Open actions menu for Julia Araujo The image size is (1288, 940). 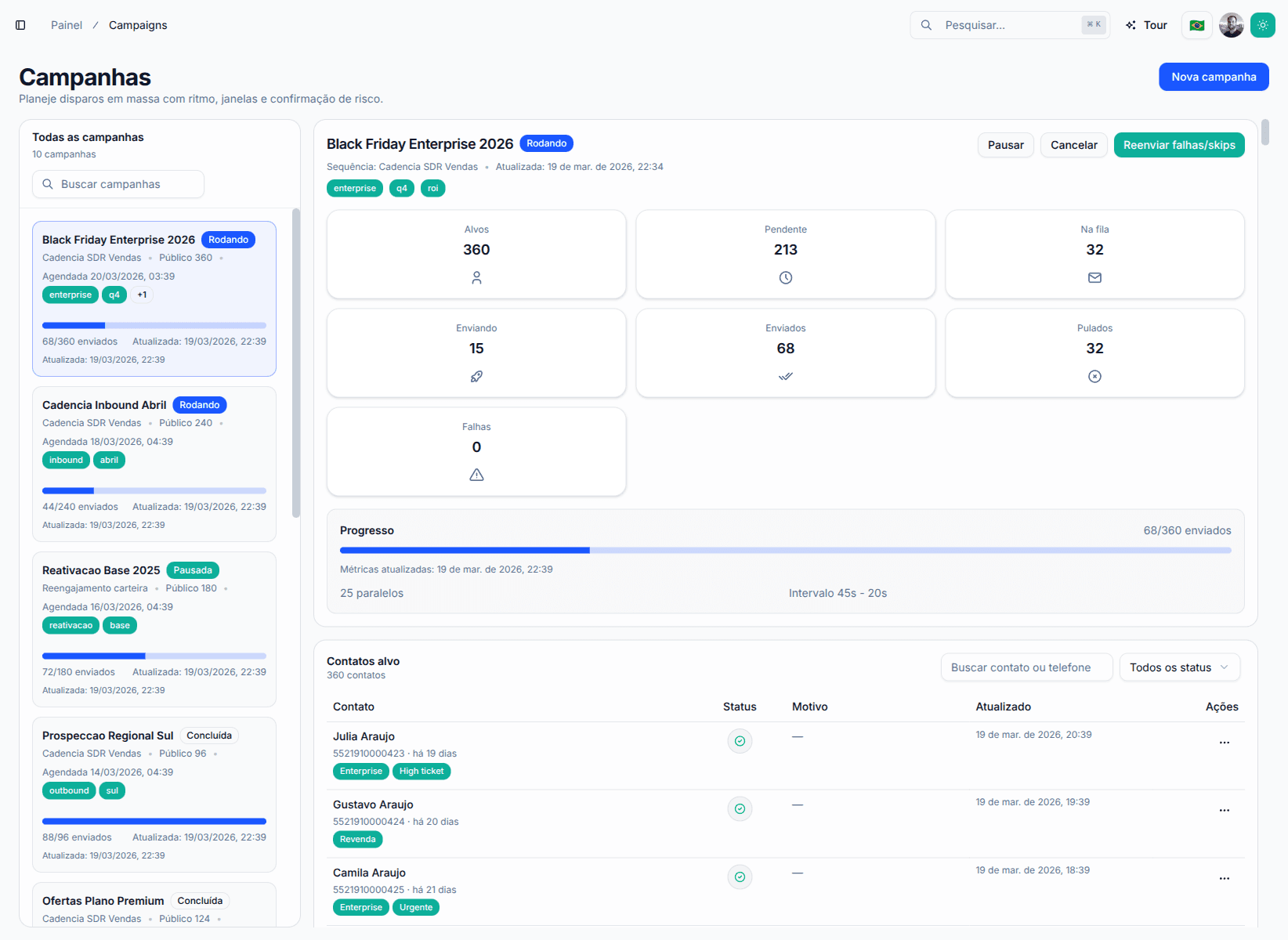pyautogui.click(x=1224, y=742)
